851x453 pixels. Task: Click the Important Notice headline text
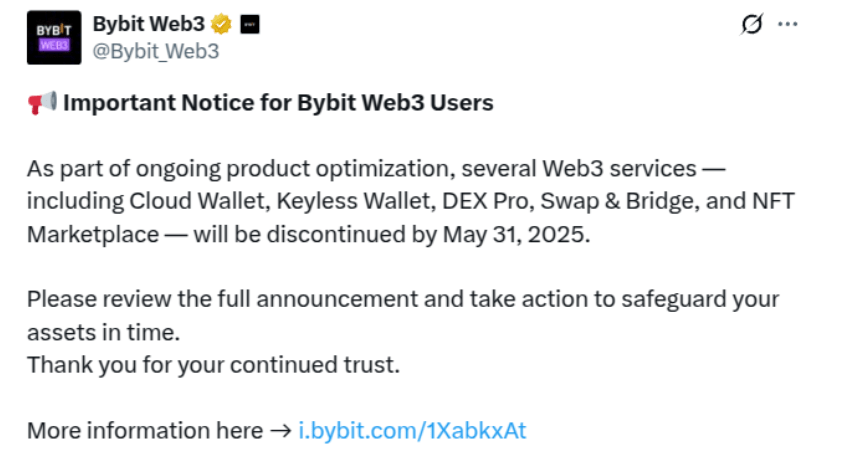click(x=278, y=103)
